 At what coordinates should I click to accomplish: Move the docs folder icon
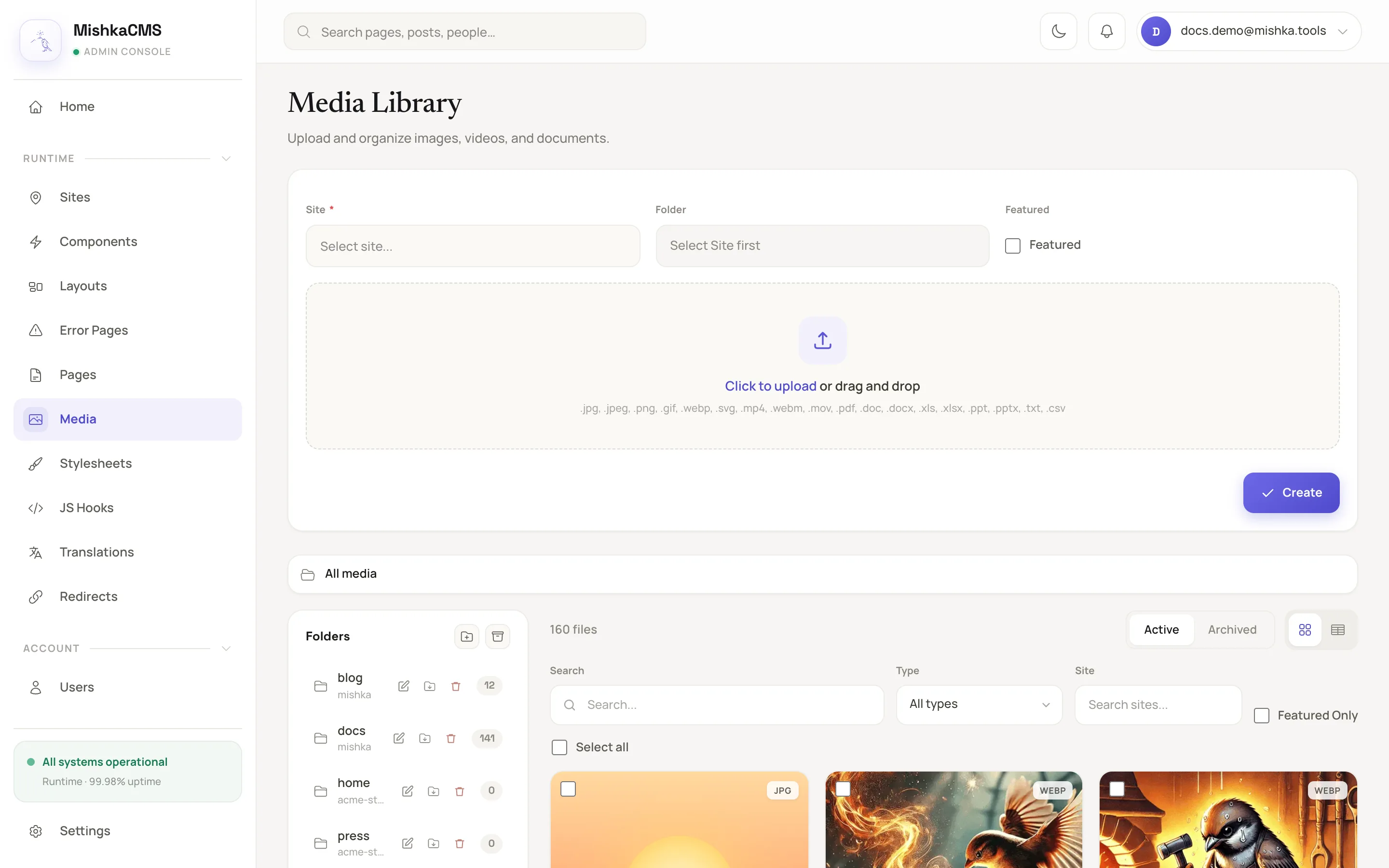tap(425, 738)
